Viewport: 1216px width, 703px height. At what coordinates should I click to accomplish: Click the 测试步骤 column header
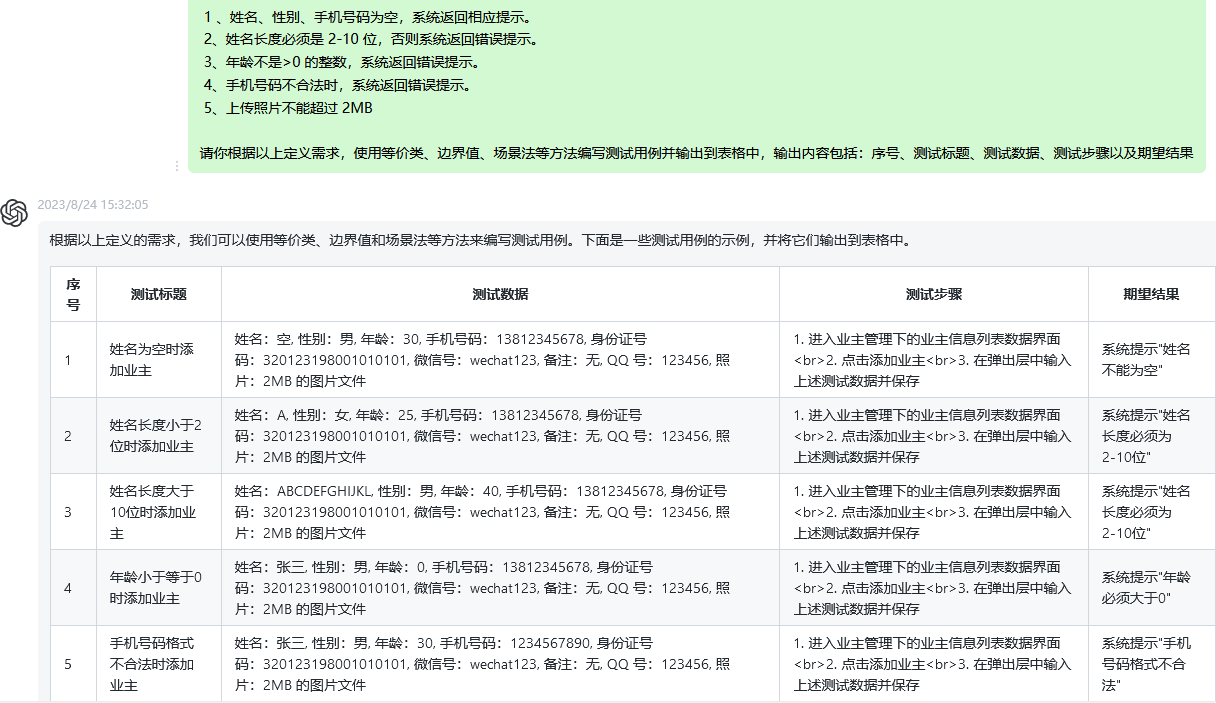(931, 293)
